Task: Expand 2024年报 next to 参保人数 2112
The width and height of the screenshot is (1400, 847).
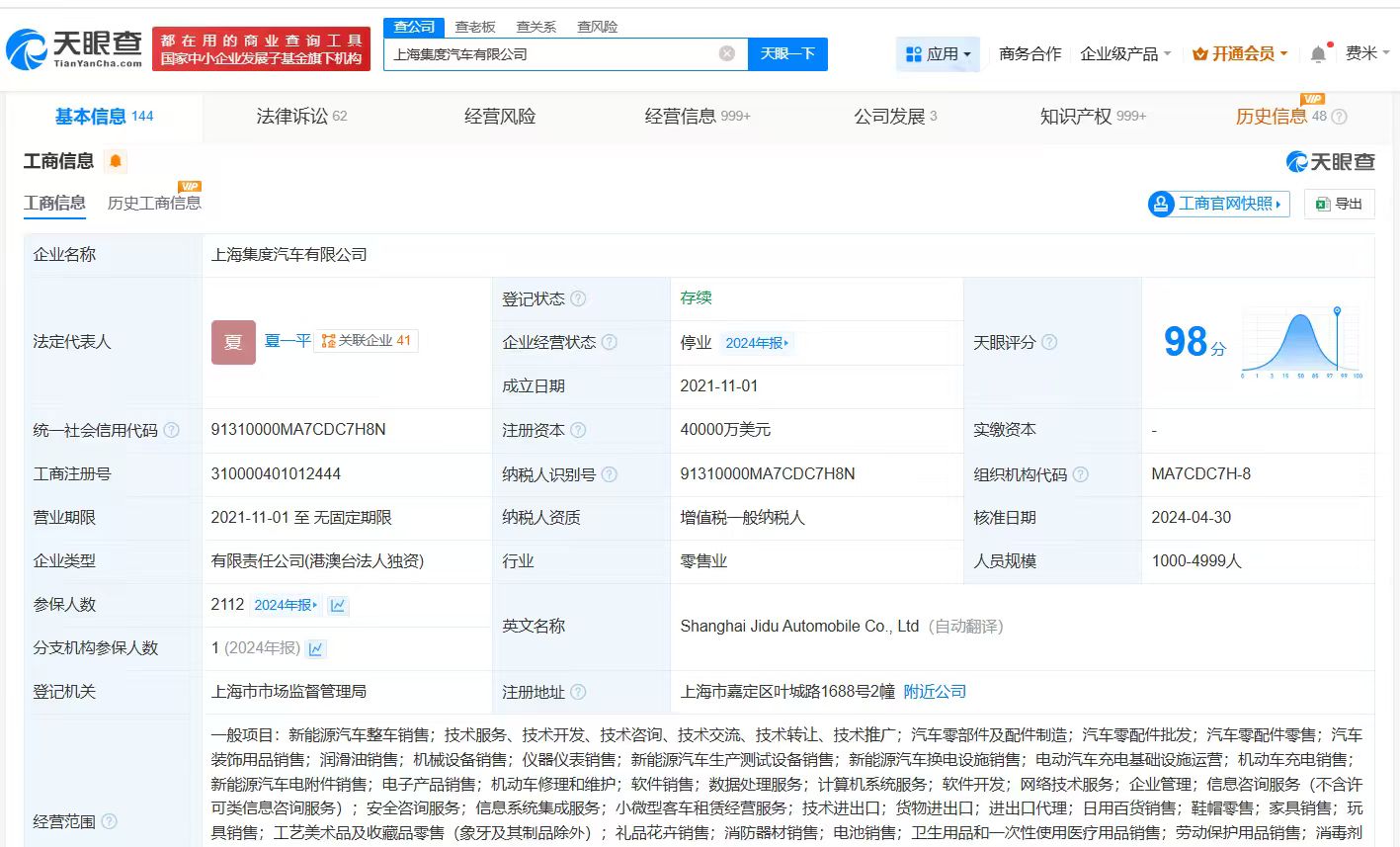Action: (x=286, y=605)
